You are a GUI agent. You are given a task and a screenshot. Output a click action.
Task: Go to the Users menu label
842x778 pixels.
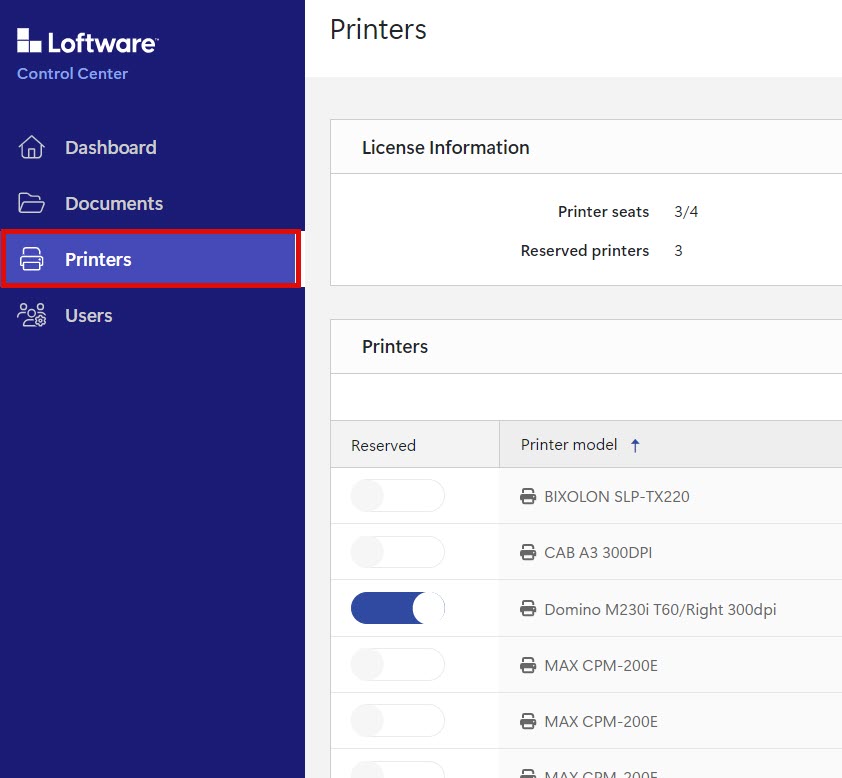click(89, 316)
